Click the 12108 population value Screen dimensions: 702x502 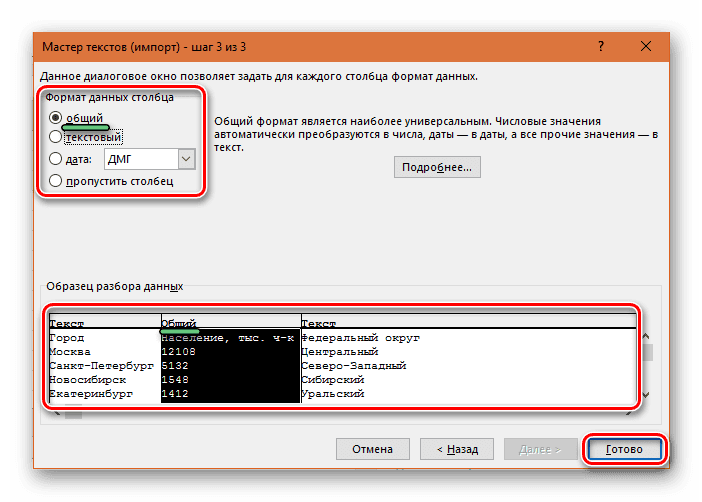pyautogui.click(x=178, y=352)
